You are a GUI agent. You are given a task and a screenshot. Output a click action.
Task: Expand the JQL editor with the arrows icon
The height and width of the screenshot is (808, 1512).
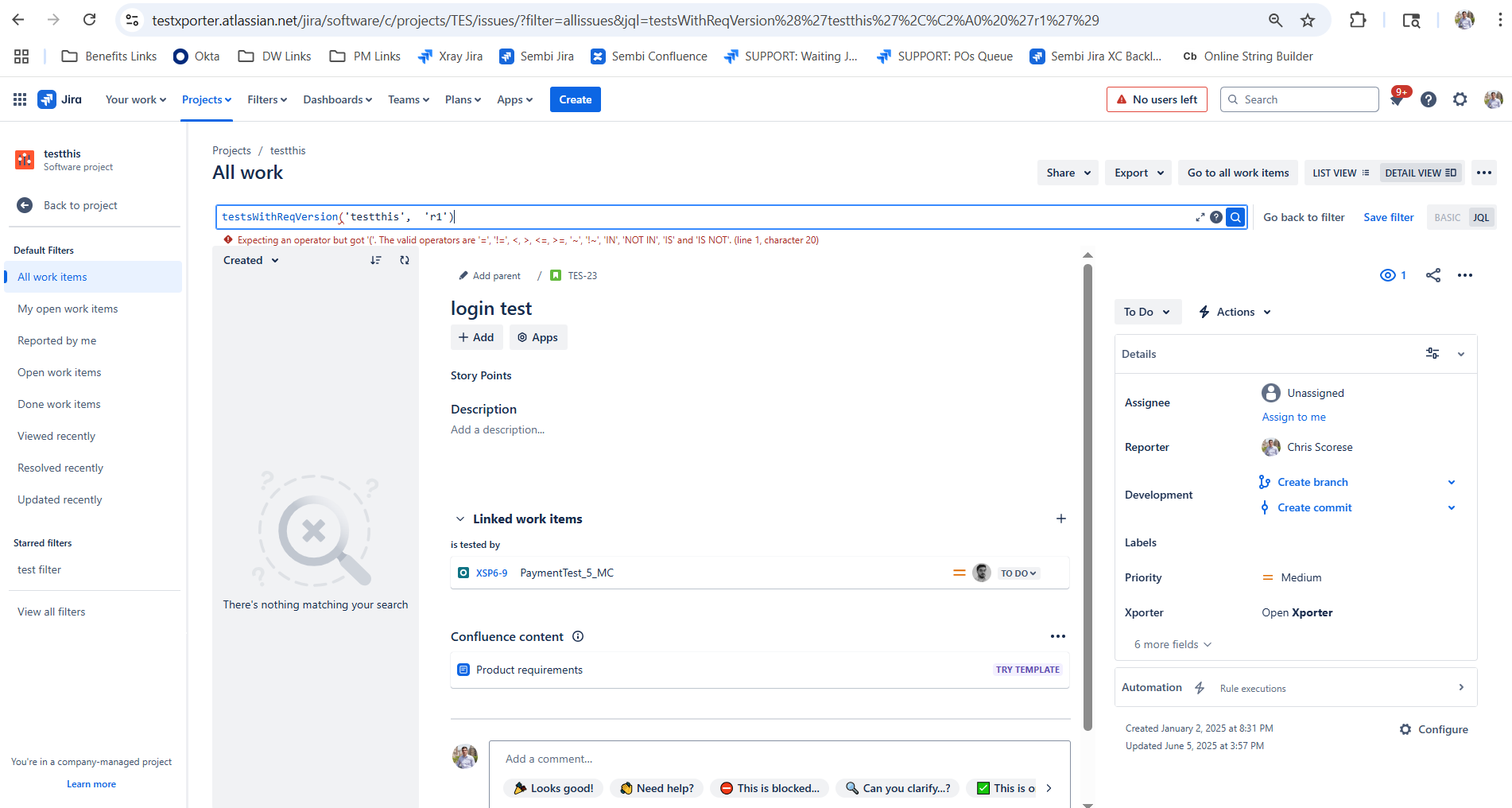1200,217
